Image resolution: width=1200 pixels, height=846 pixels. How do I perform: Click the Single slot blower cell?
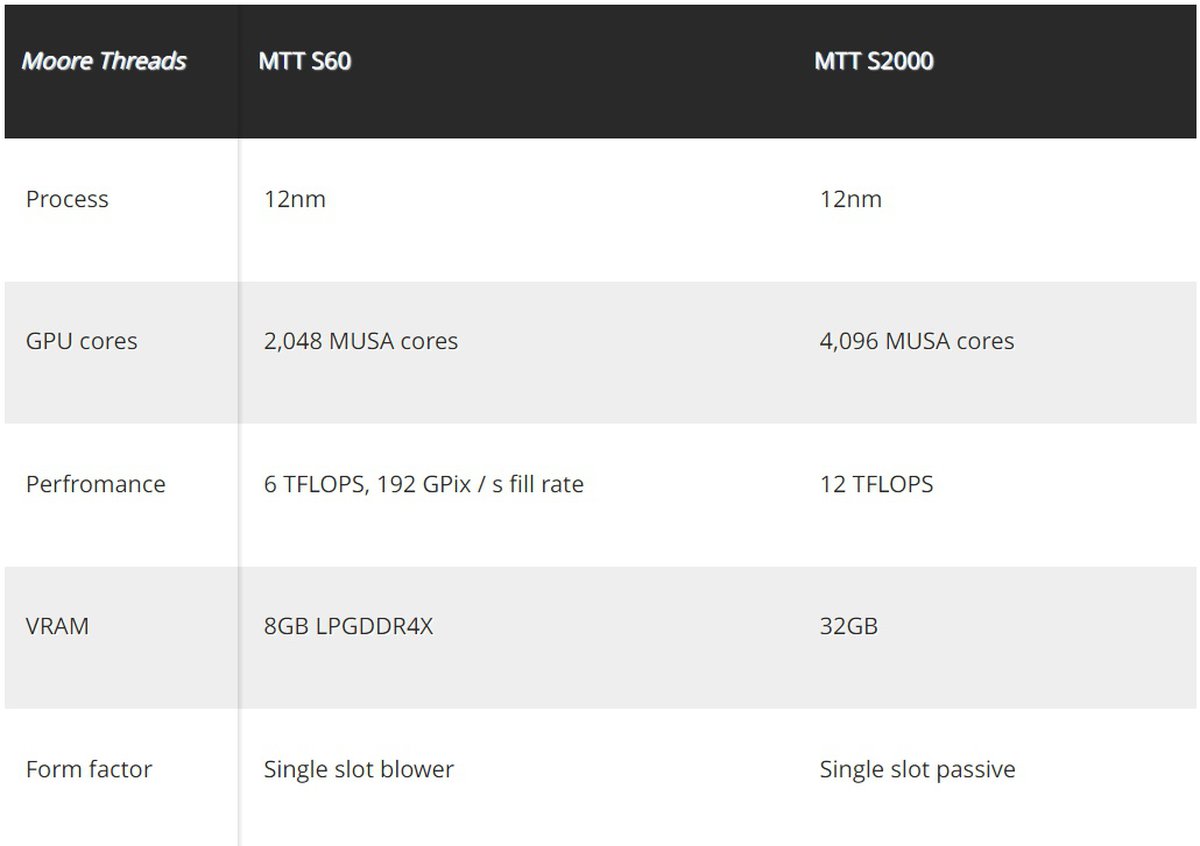[x=359, y=769]
